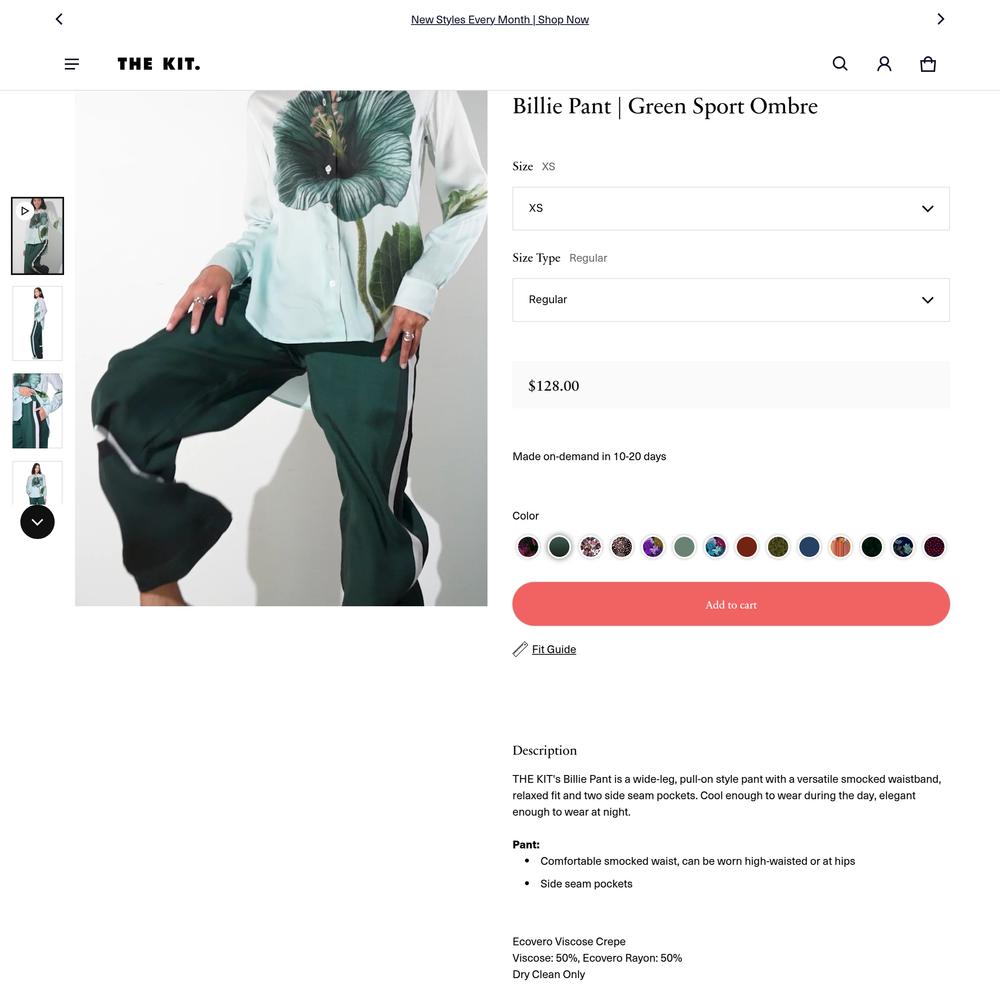Open the Fit Guide link
The width and height of the screenshot is (1000, 1000).
point(554,649)
